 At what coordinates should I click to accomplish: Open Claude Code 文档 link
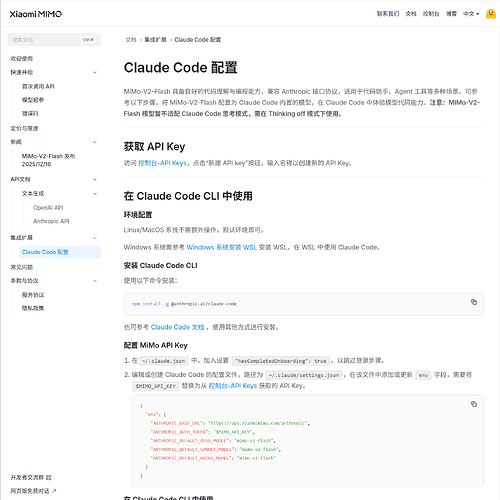click(x=177, y=327)
